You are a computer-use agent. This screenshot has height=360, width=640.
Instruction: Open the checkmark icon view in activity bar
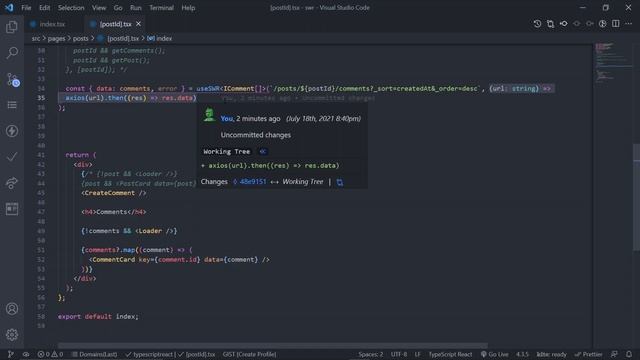click(12, 157)
